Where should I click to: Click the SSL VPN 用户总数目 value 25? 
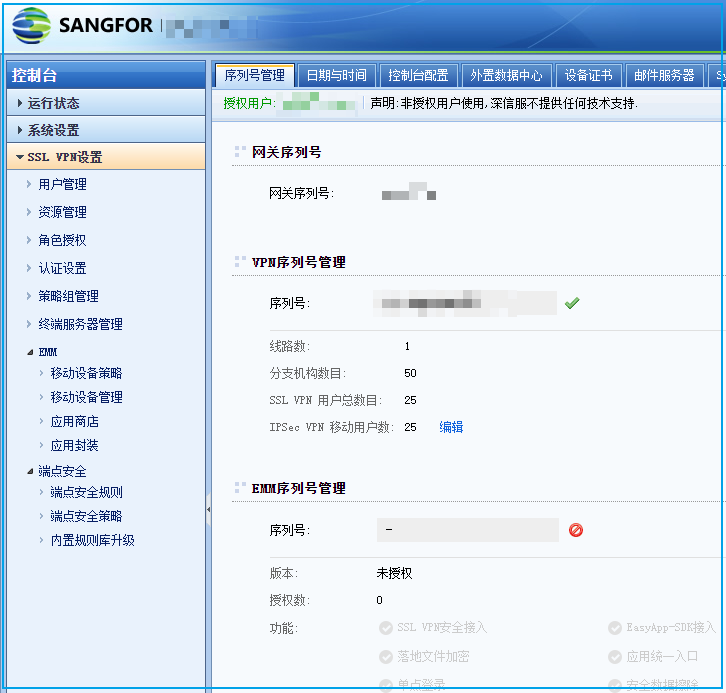pos(410,400)
